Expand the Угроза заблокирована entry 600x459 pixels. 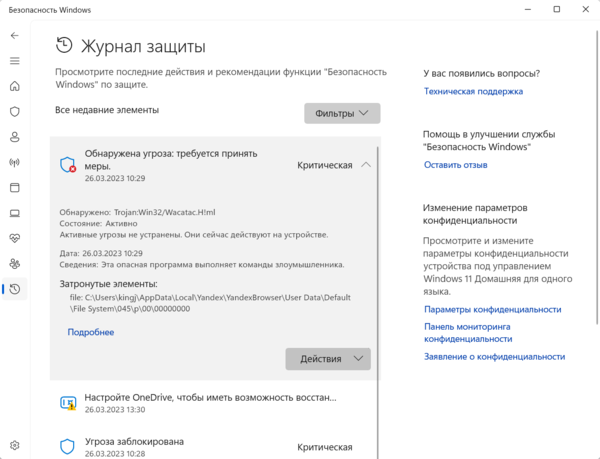(215, 447)
